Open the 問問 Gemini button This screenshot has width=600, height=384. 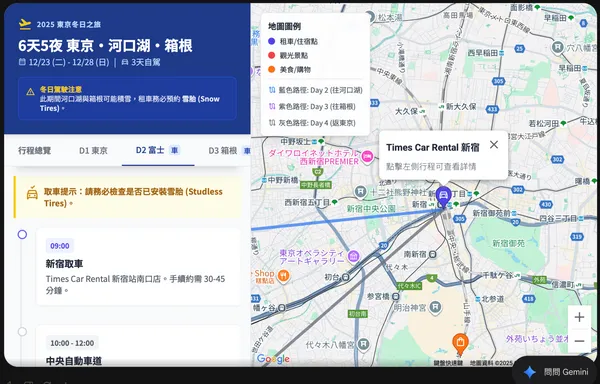[x=556, y=371]
